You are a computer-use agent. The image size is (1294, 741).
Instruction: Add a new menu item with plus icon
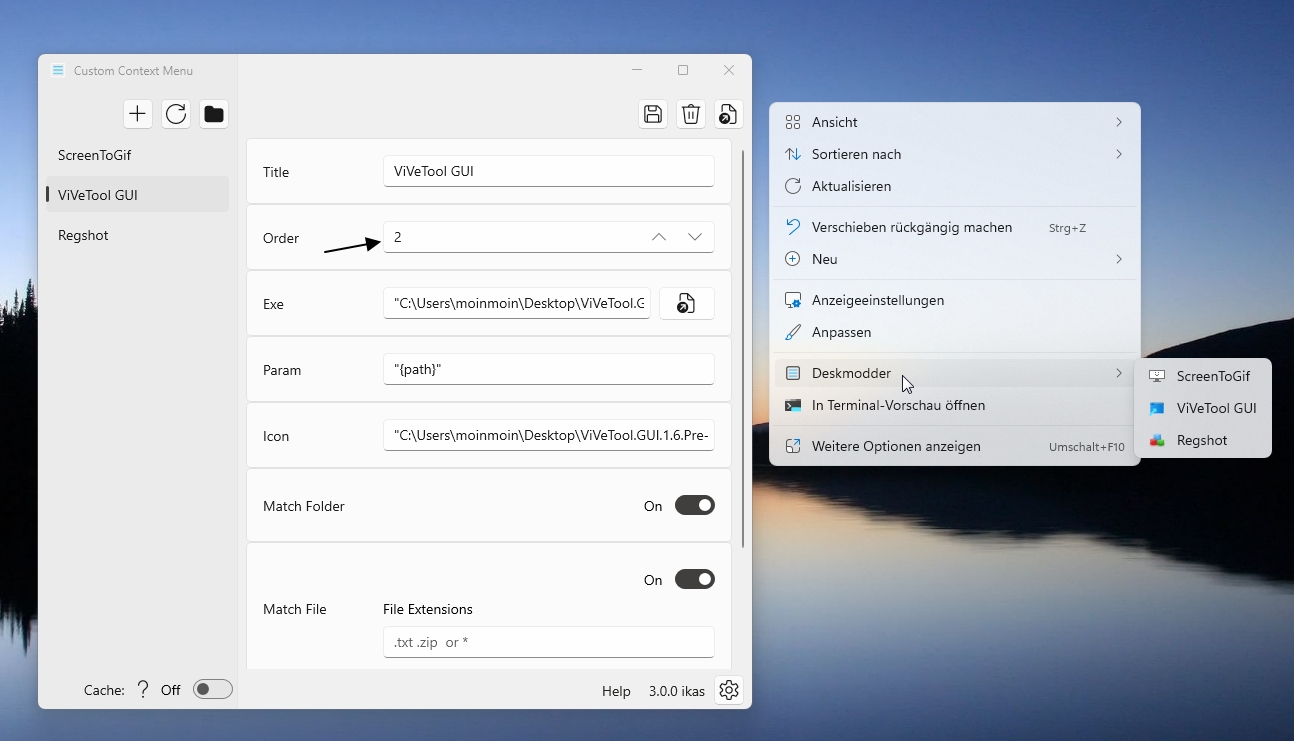click(x=138, y=114)
